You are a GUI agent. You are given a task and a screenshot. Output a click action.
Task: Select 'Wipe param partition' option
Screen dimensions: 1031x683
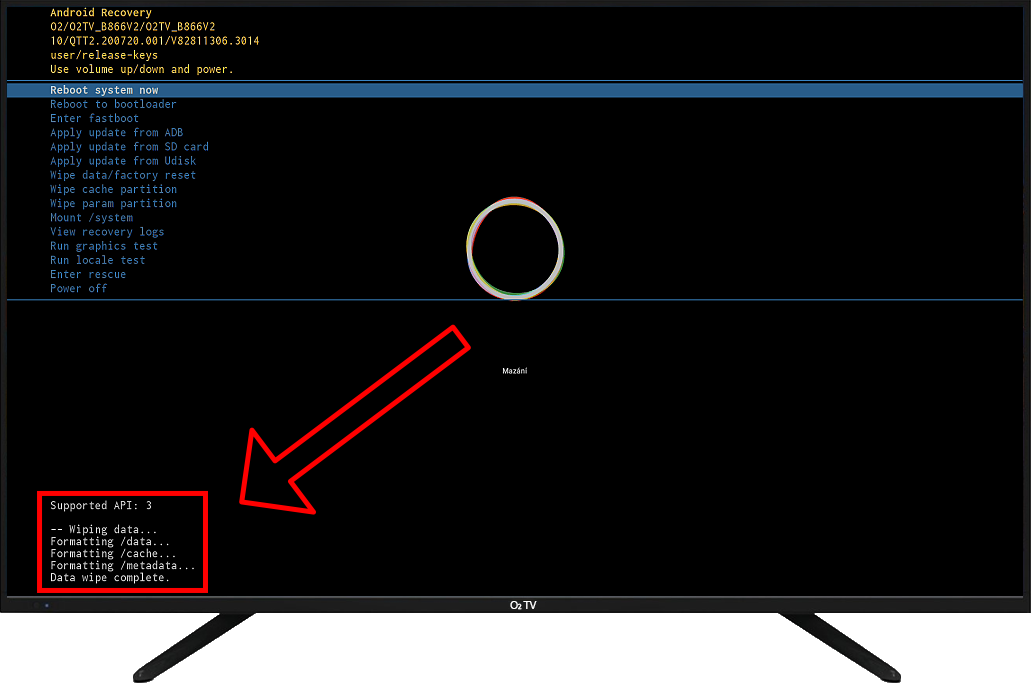pyautogui.click(x=113, y=203)
